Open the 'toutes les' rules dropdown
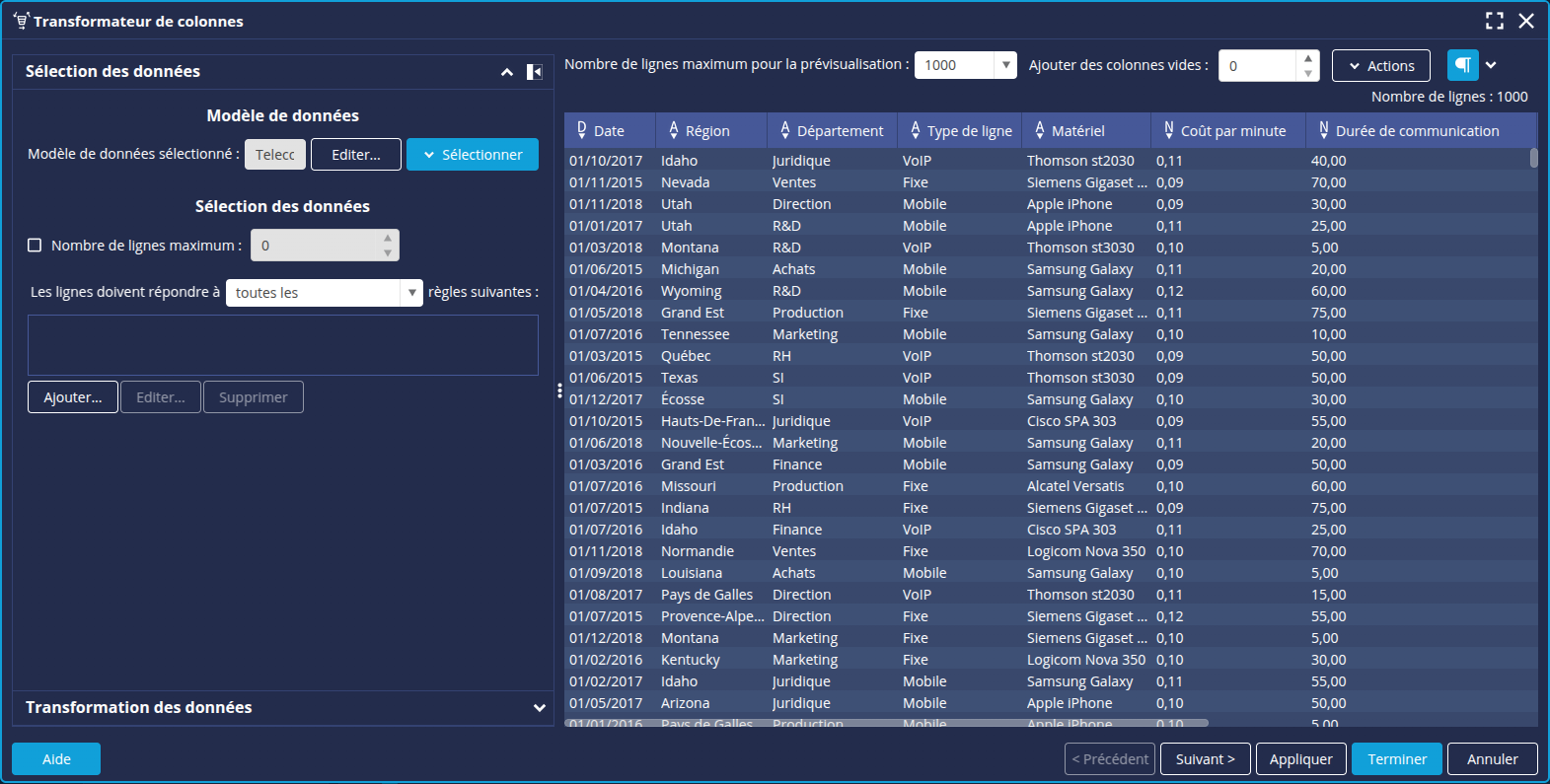This screenshot has height=784, width=1550. tap(411, 293)
